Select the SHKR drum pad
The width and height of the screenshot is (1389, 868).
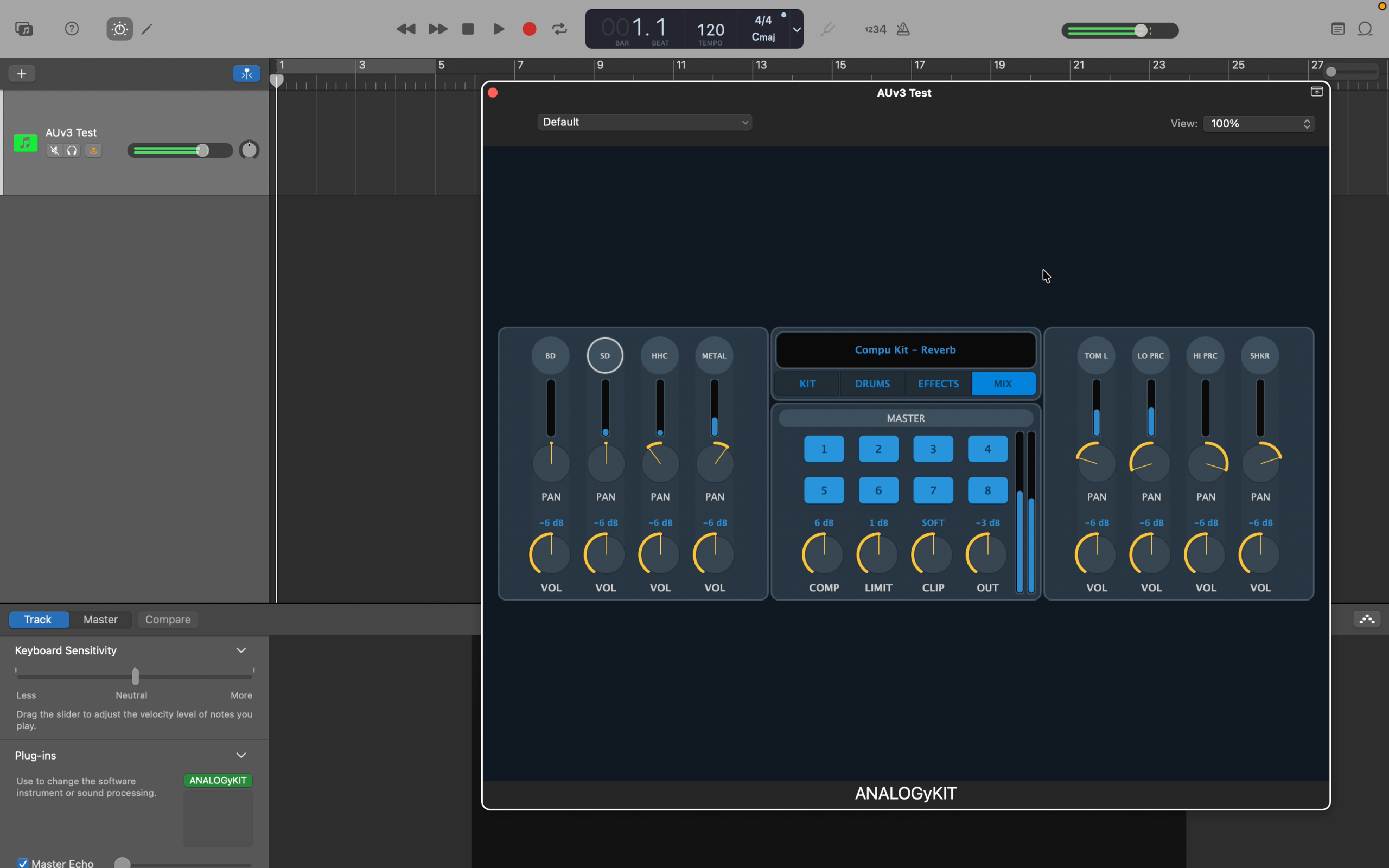pos(1260,355)
